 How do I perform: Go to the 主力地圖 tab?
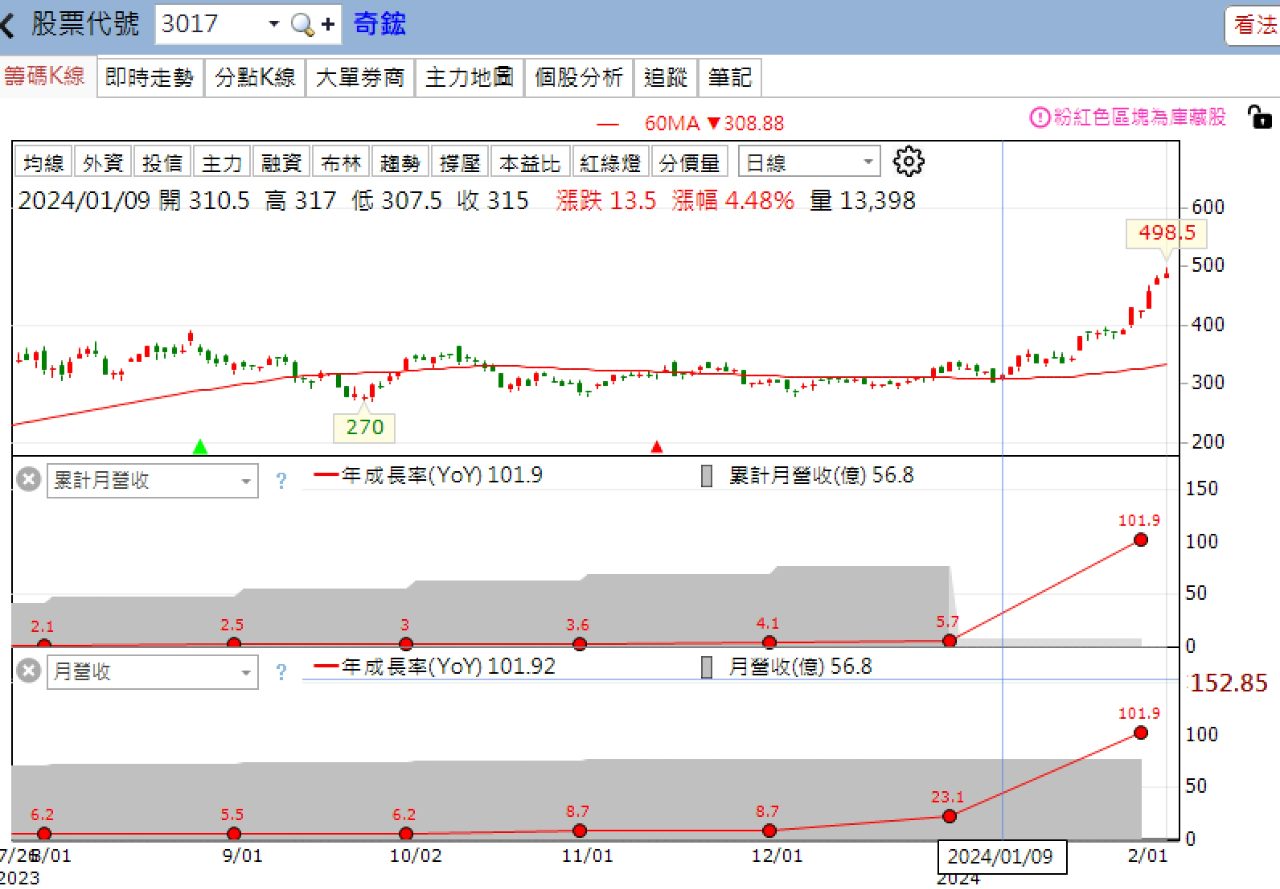pyautogui.click(x=469, y=77)
